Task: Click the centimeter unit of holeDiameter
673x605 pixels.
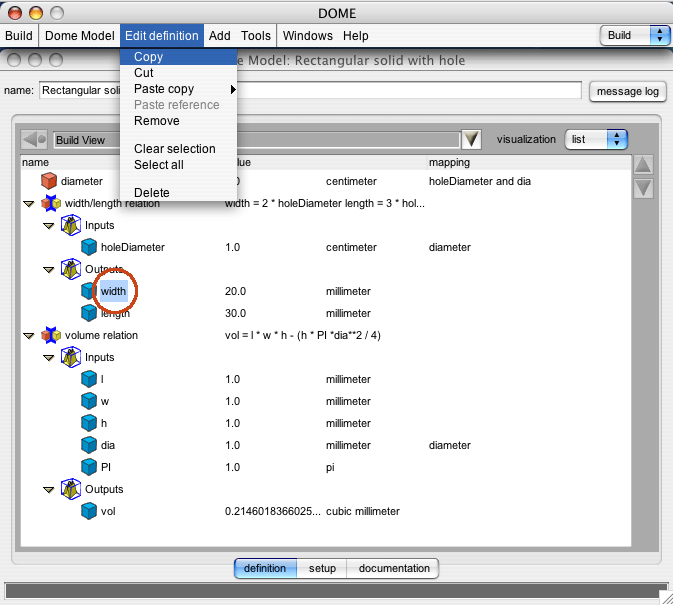Action: [351, 247]
